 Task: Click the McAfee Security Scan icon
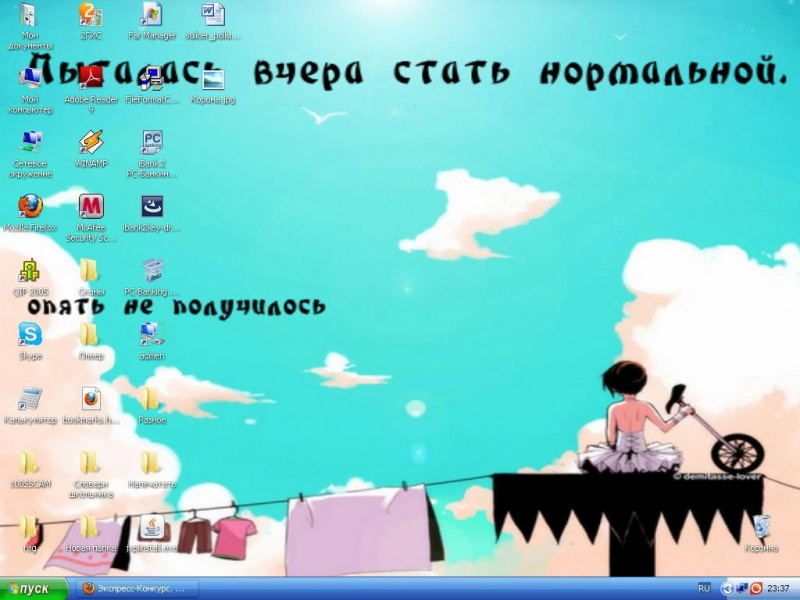pyautogui.click(x=90, y=207)
